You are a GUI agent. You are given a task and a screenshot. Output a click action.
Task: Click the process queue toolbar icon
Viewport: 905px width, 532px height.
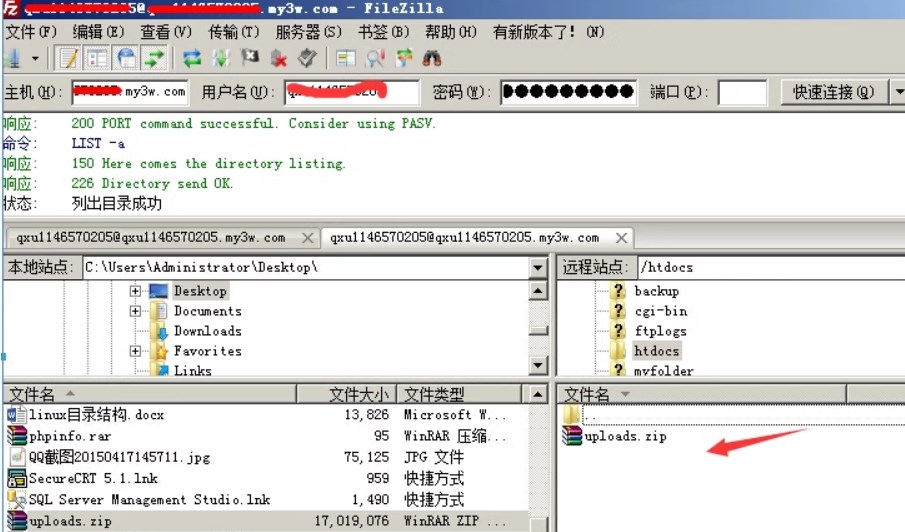tap(221, 59)
